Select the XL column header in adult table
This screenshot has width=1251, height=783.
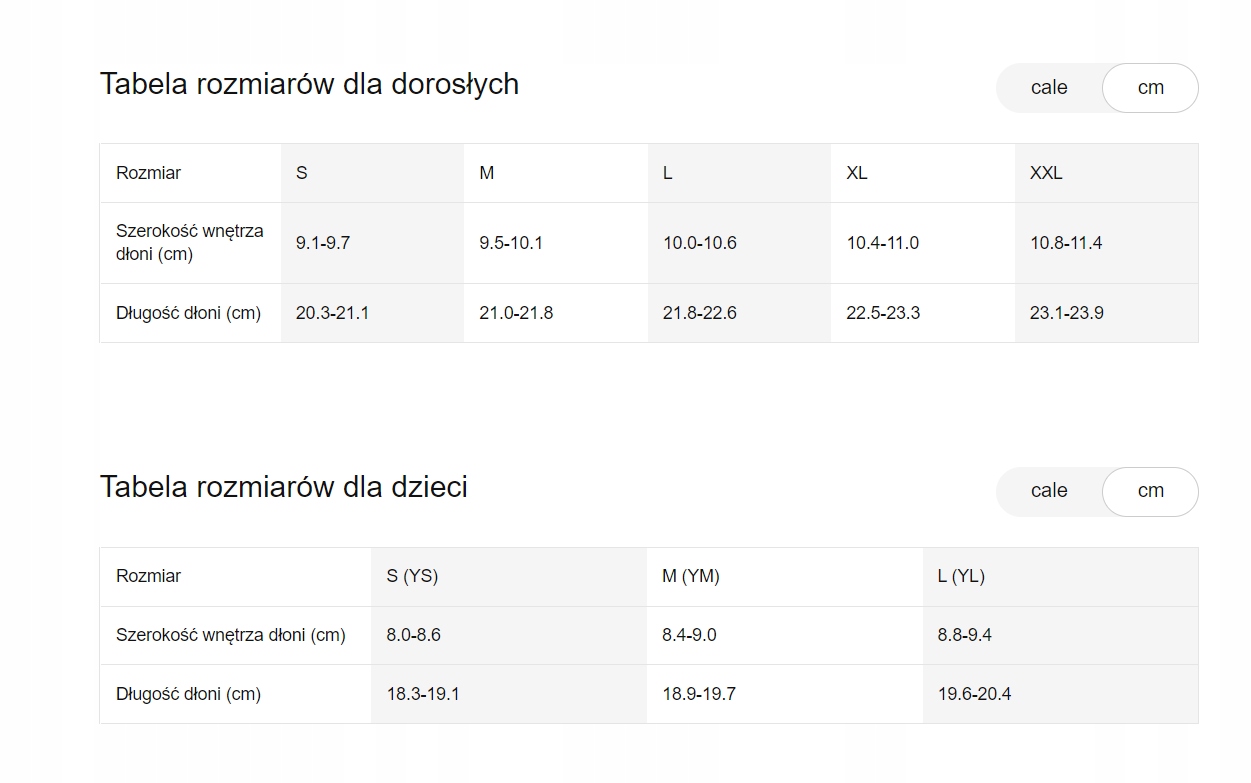[856, 172]
